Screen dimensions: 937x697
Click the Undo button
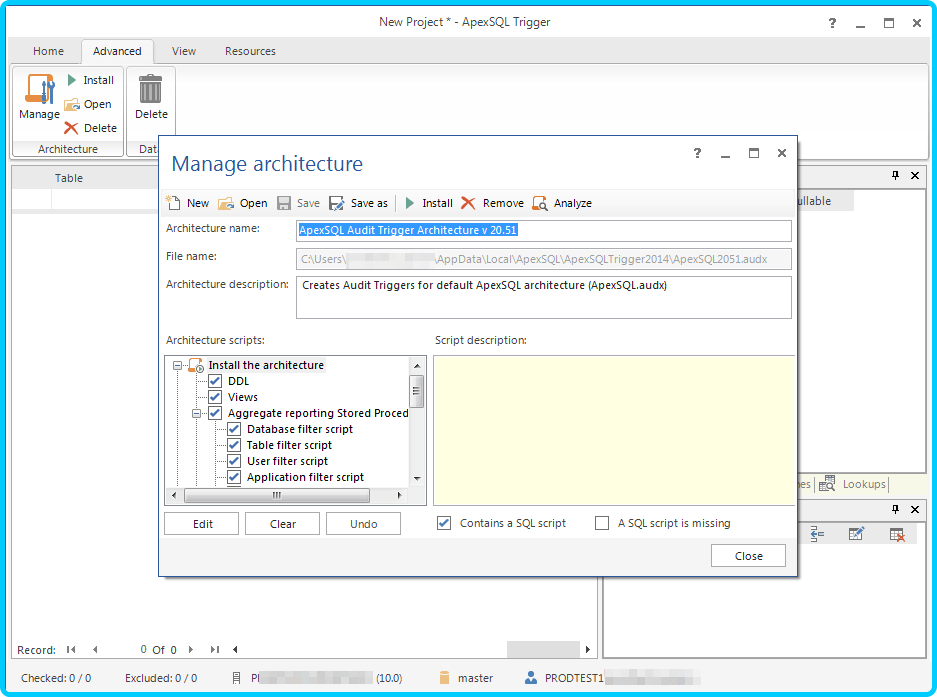tap(363, 524)
